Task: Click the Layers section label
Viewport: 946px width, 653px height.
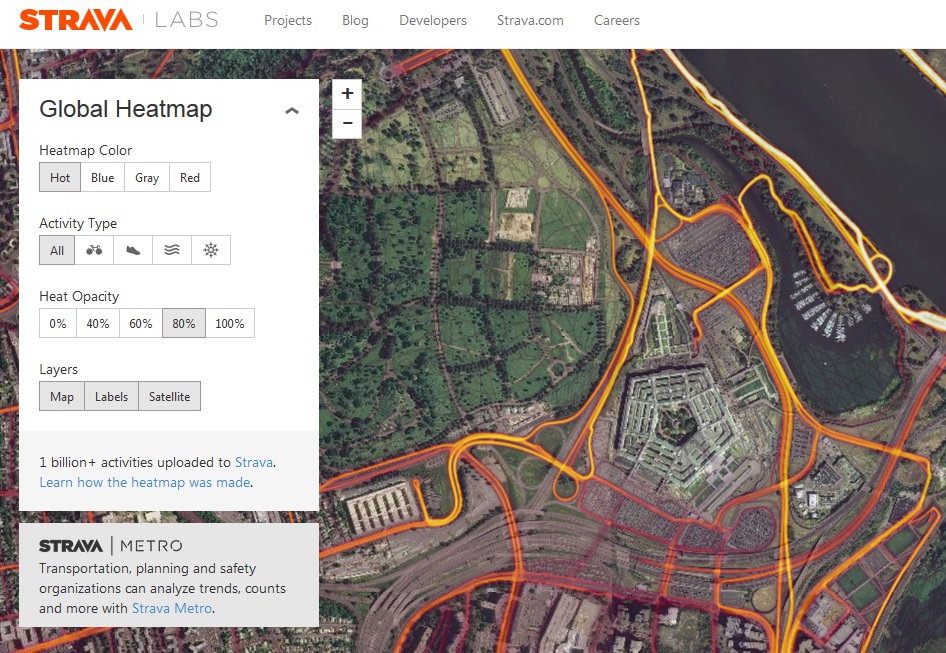Action: click(x=59, y=369)
